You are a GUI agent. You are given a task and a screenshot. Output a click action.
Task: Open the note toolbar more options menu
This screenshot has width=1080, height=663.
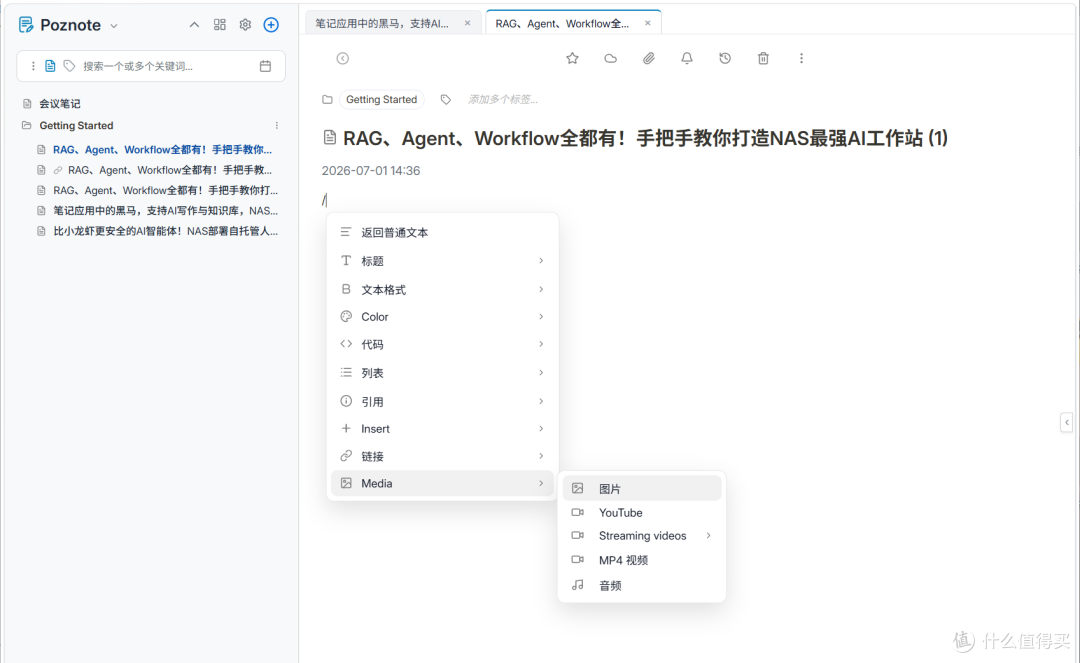(x=801, y=59)
